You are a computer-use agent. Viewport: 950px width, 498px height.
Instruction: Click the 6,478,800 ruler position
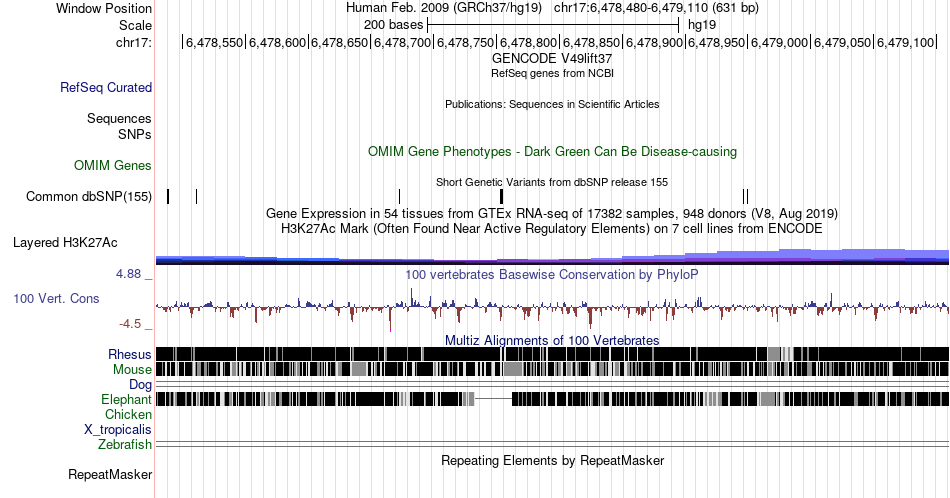[528, 42]
